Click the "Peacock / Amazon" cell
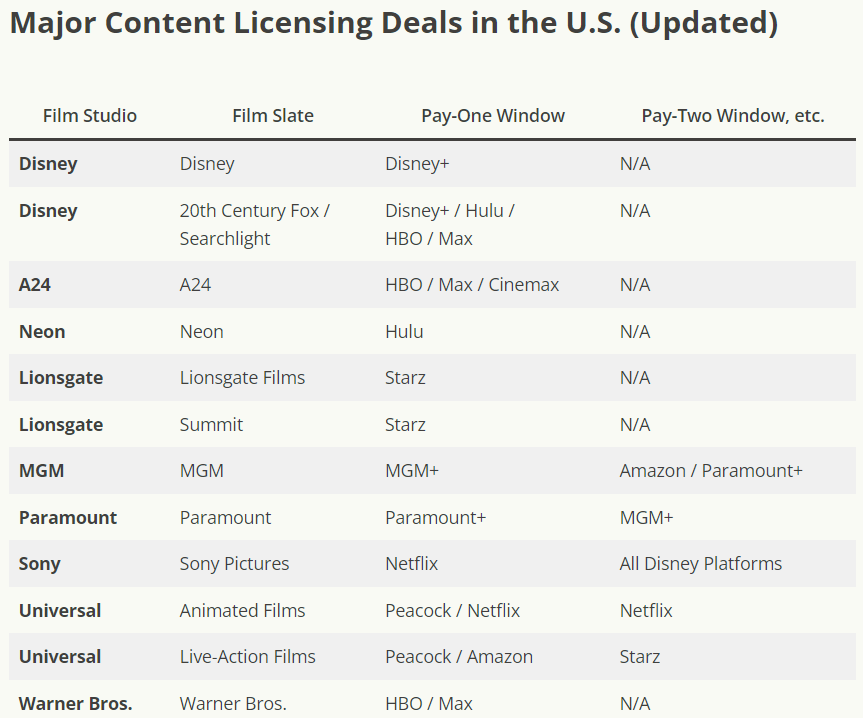This screenshot has width=863, height=718. click(x=459, y=657)
